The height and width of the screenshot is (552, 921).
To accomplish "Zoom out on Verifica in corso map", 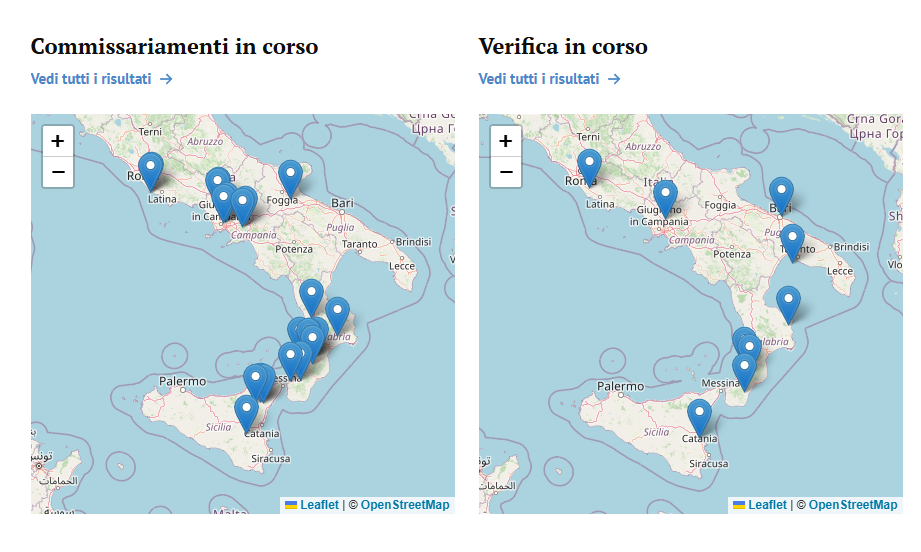I will [506, 172].
